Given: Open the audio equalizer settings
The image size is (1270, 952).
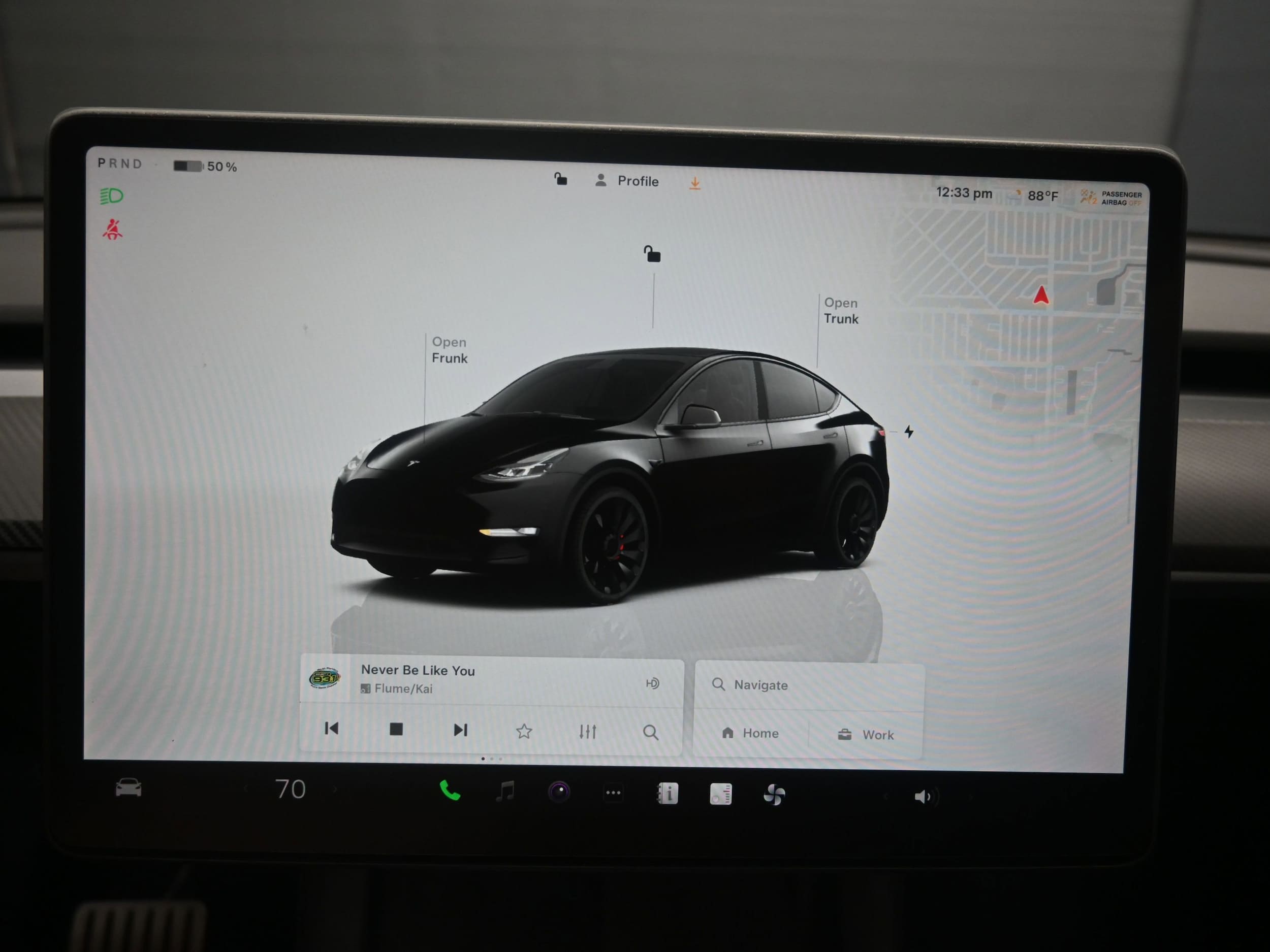Looking at the screenshot, I should pos(587,732).
